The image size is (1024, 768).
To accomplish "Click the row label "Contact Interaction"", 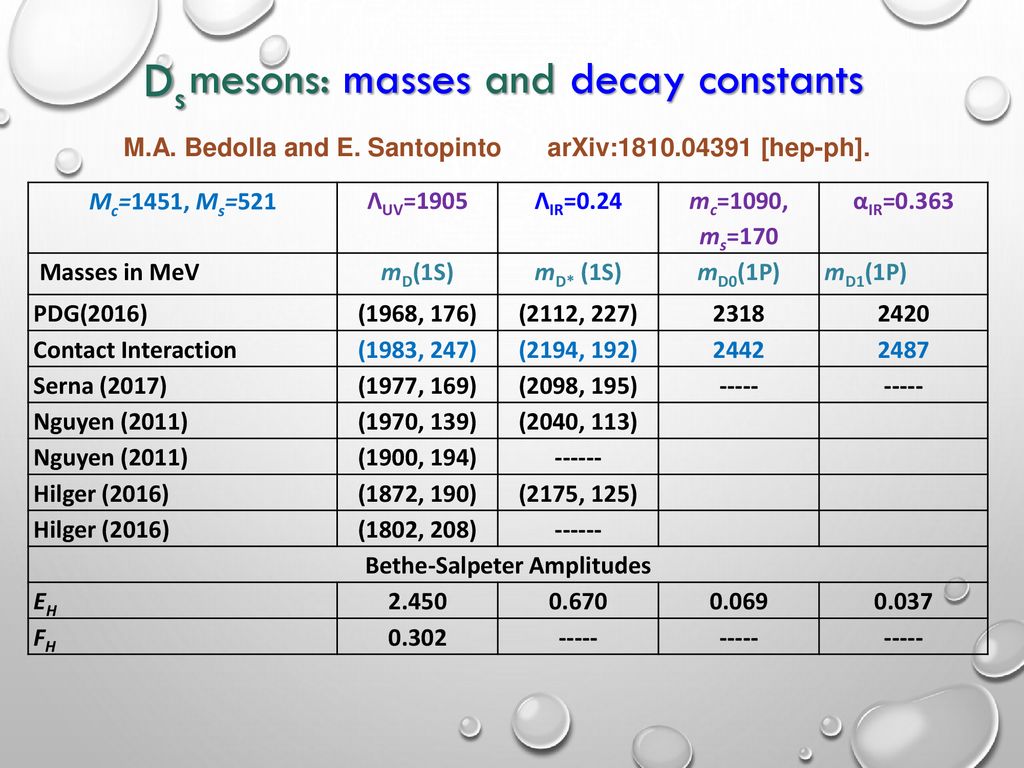I will click(135, 350).
